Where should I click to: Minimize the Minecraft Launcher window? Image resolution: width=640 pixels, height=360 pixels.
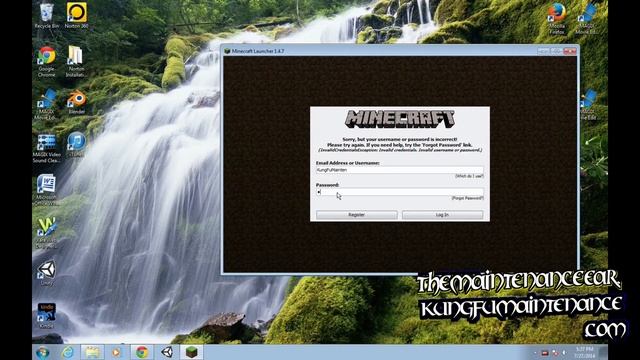[543, 51]
